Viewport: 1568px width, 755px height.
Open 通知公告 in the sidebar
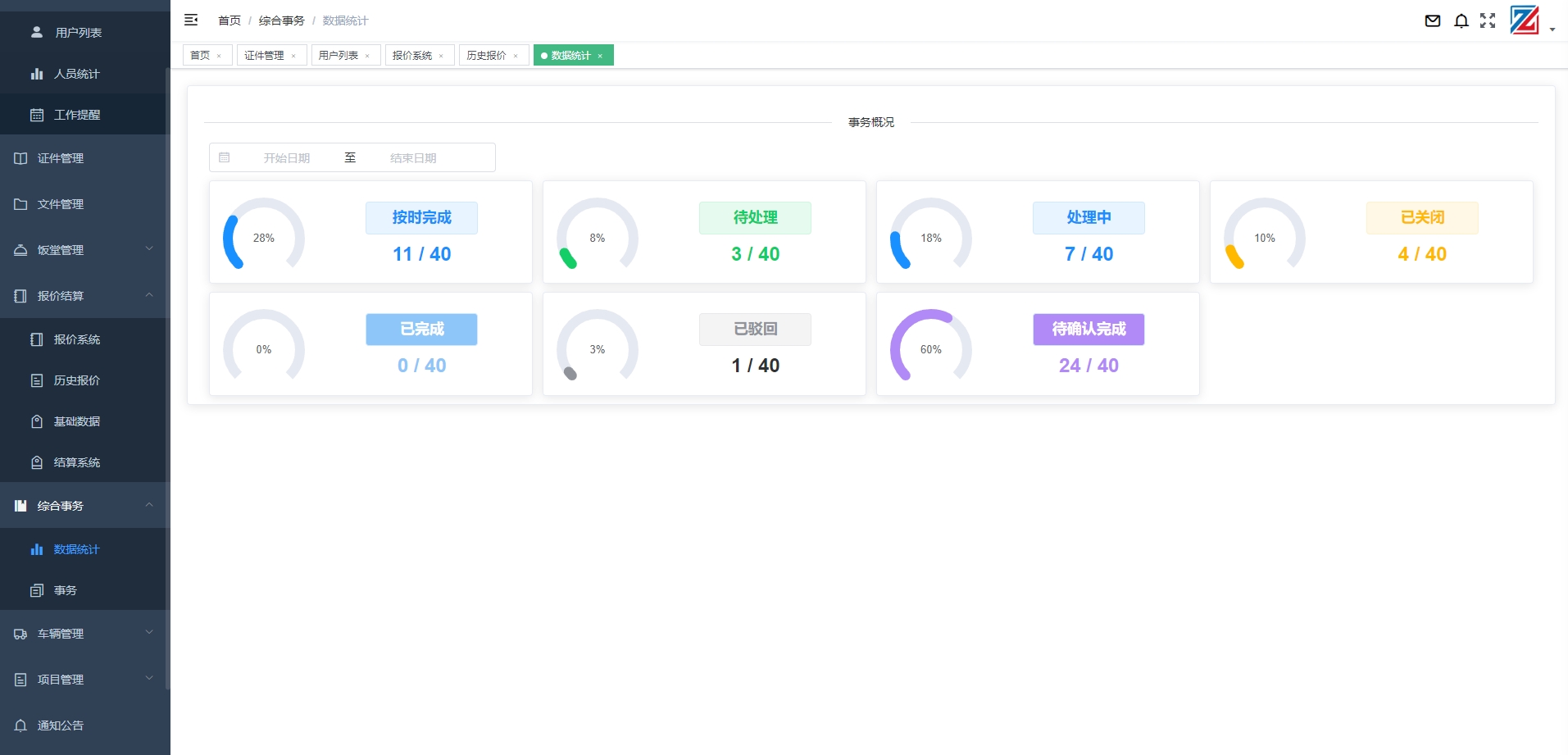tap(83, 725)
